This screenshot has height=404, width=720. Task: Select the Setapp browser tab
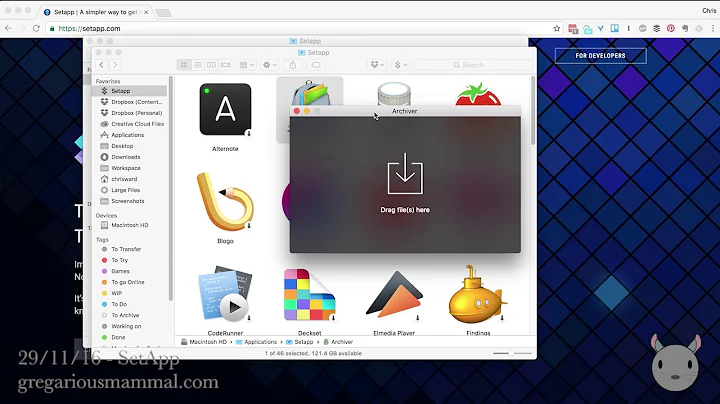[x=96, y=12]
